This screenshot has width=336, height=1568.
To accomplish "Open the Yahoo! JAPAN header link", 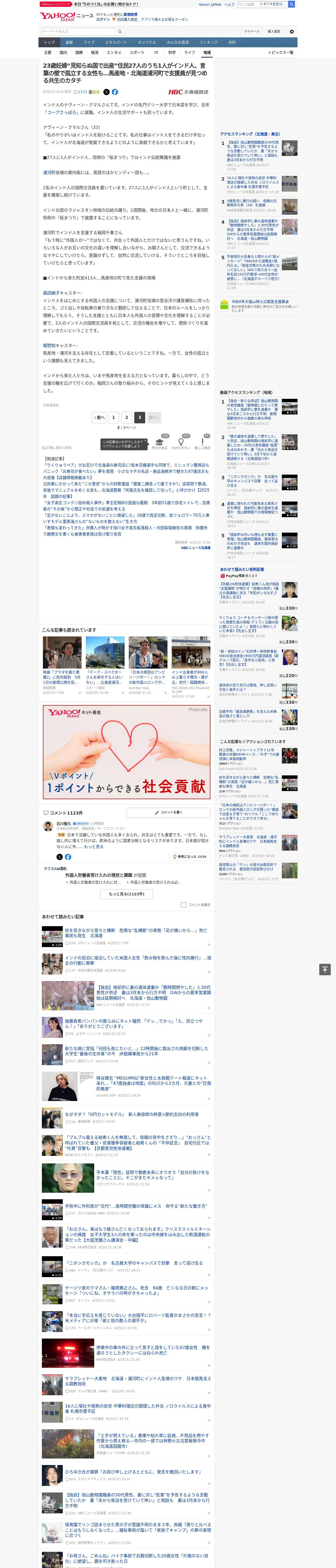I will pos(210,4).
